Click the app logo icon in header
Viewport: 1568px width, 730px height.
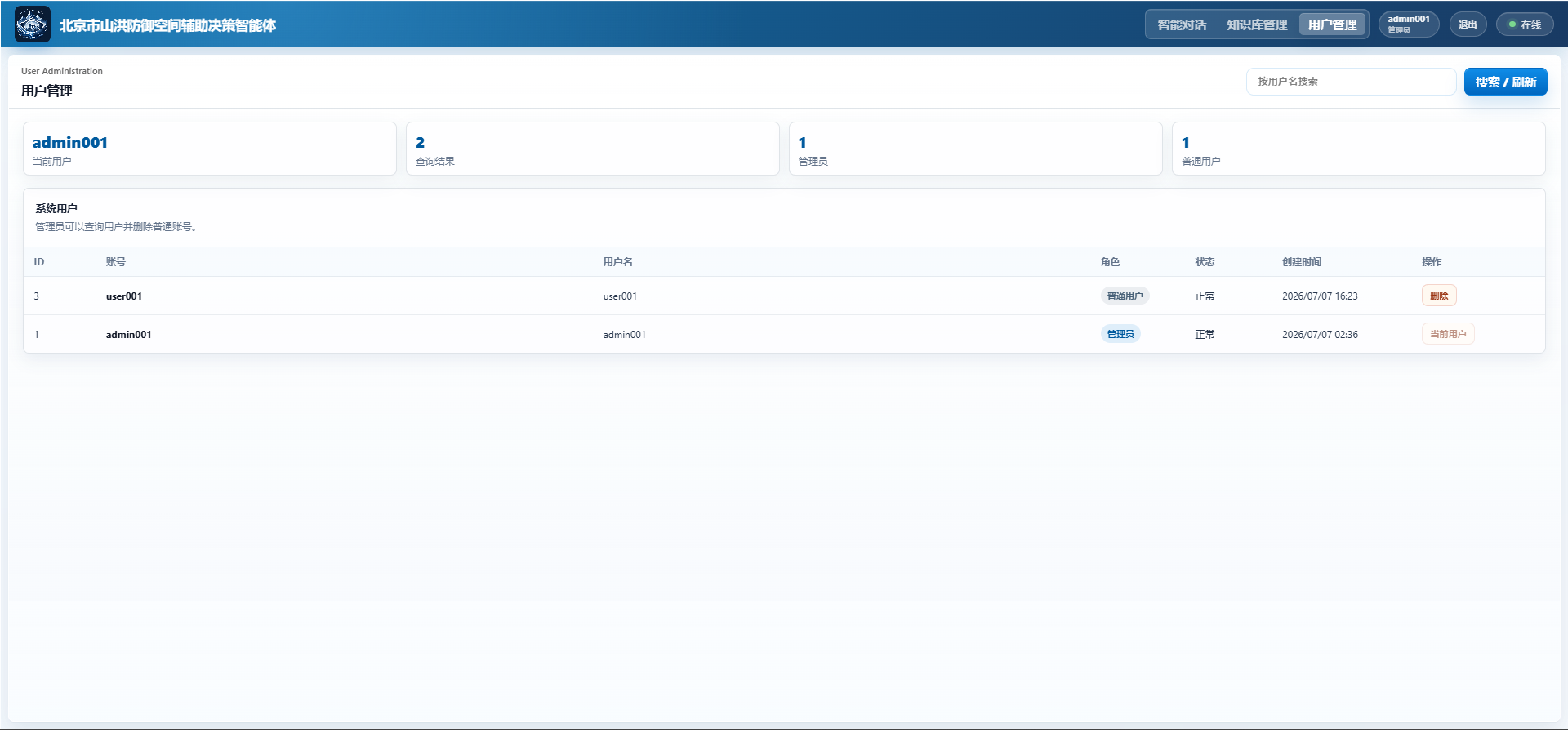[x=33, y=24]
